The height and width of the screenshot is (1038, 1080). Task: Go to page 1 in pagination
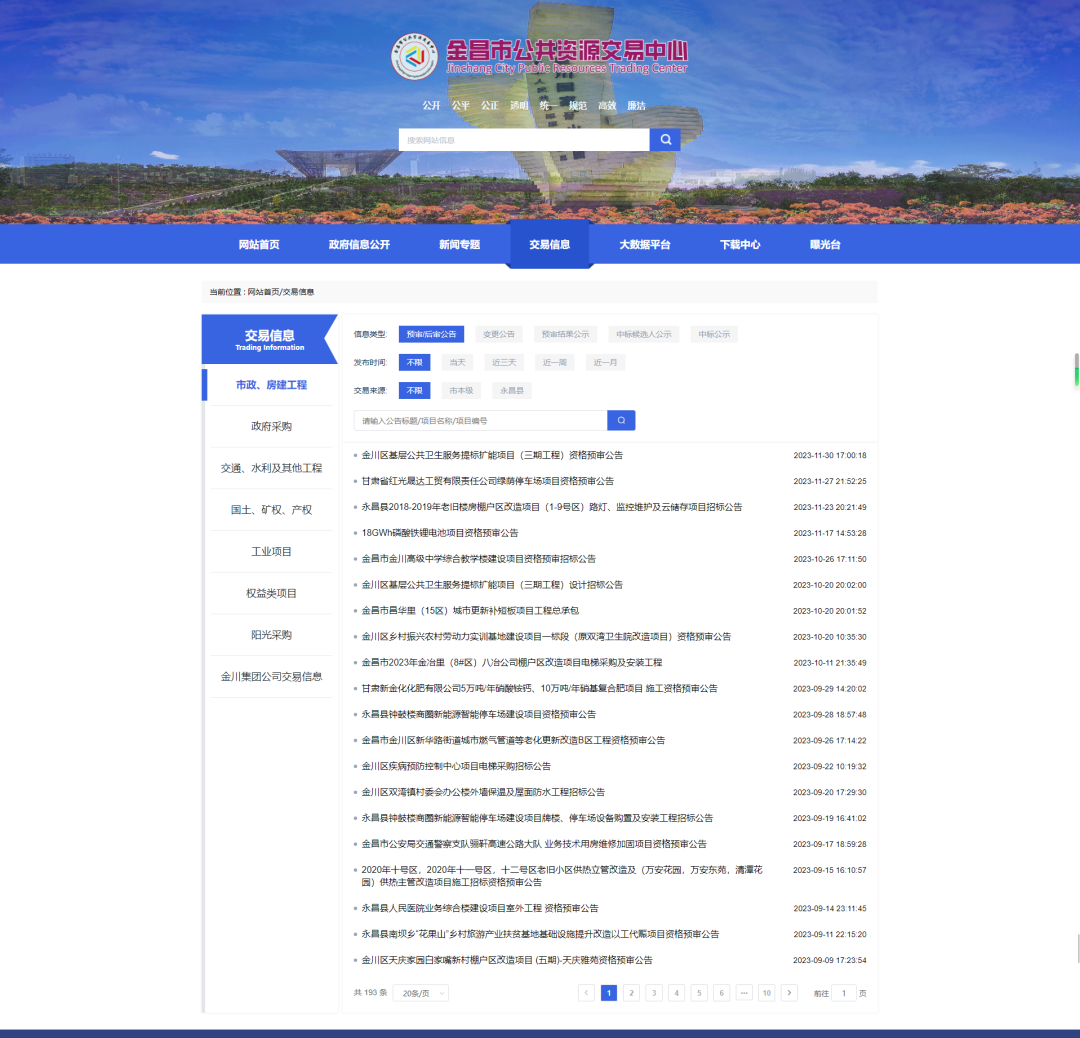[x=609, y=993]
